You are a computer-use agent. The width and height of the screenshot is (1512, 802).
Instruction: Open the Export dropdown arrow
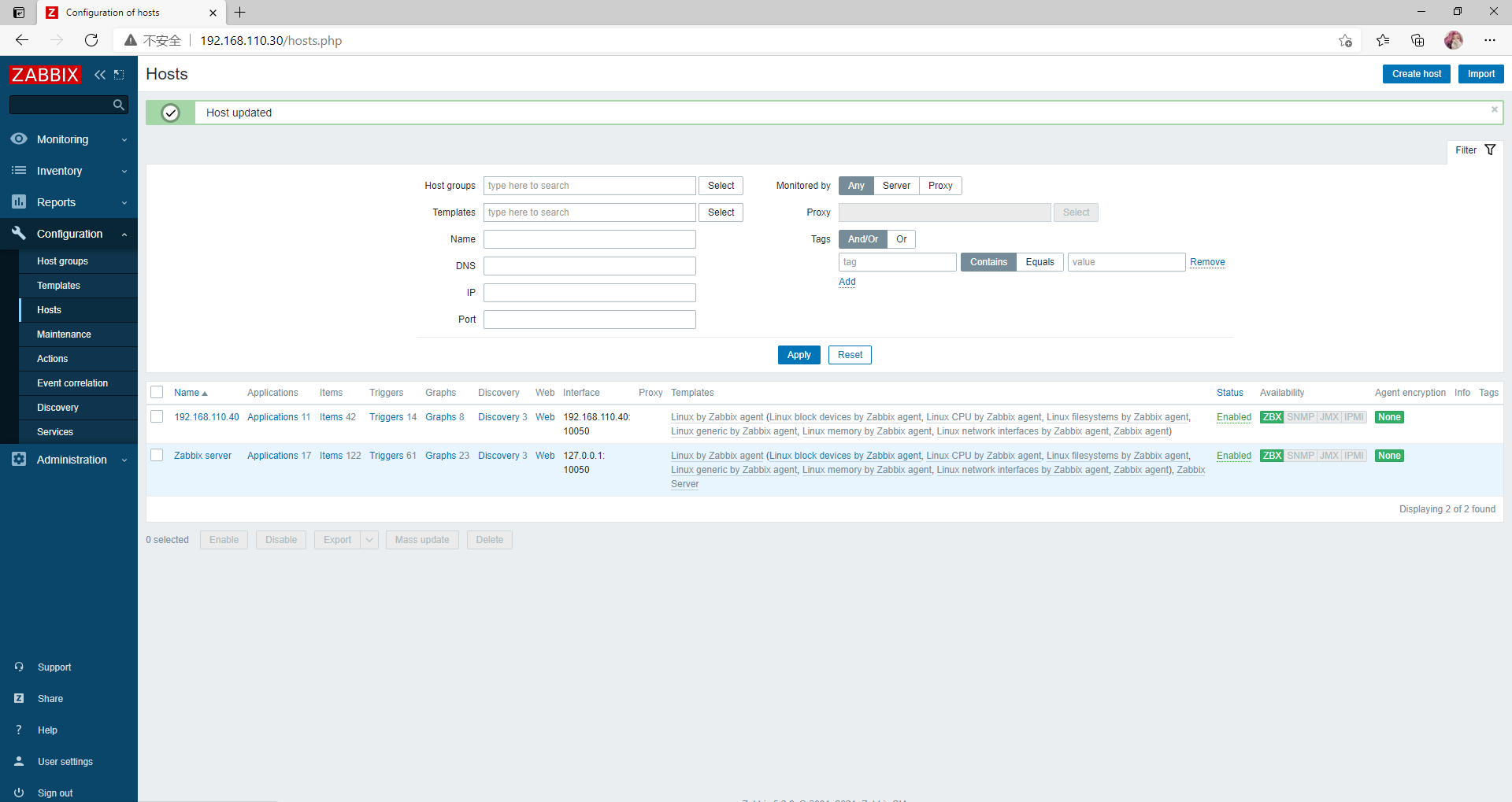[369, 540]
